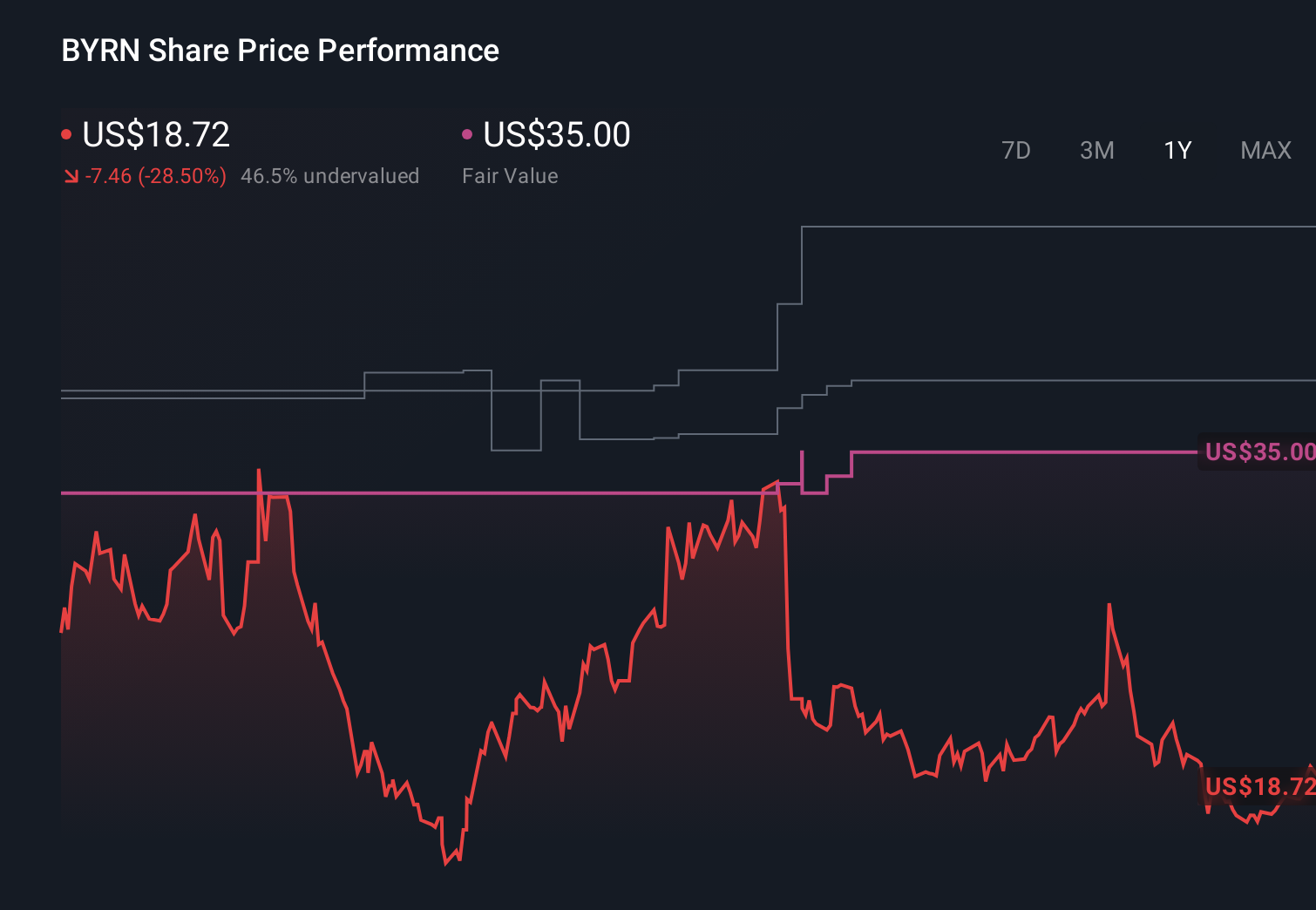Open details for 46.5% undervalued
The width and height of the screenshot is (1316, 910).
click(x=330, y=176)
